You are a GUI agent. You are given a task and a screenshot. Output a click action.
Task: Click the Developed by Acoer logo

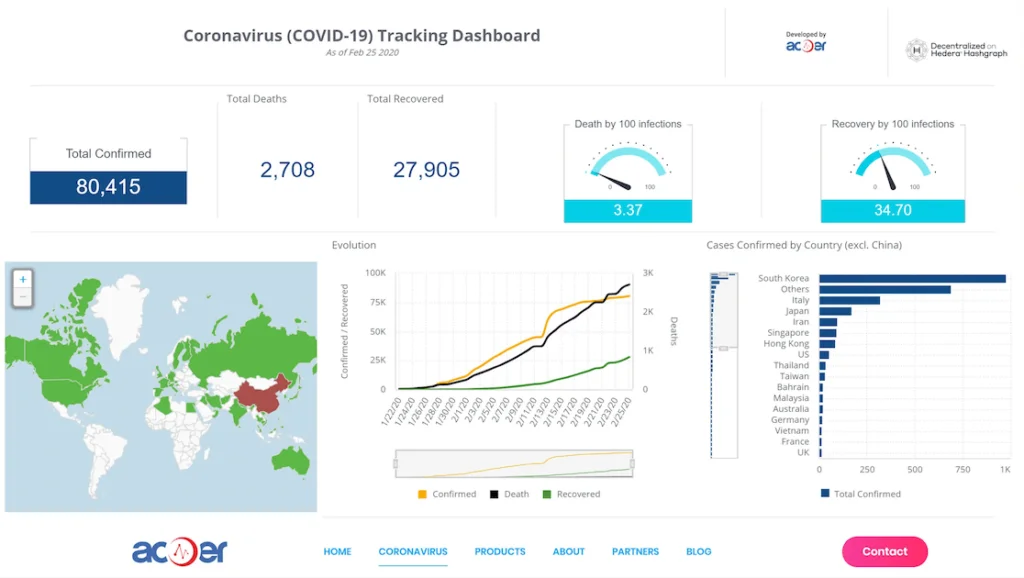click(806, 44)
